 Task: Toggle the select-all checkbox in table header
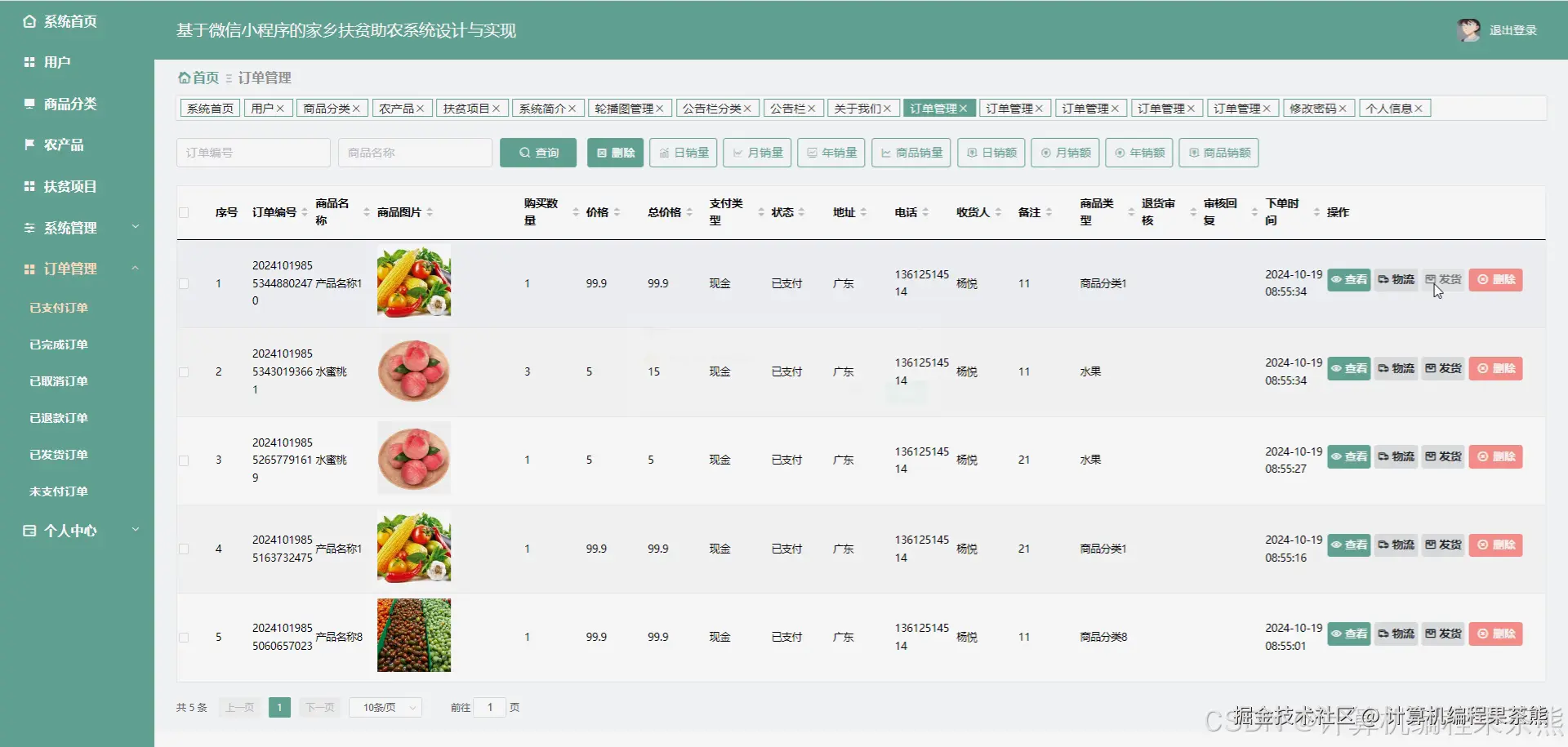pyautogui.click(x=184, y=212)
